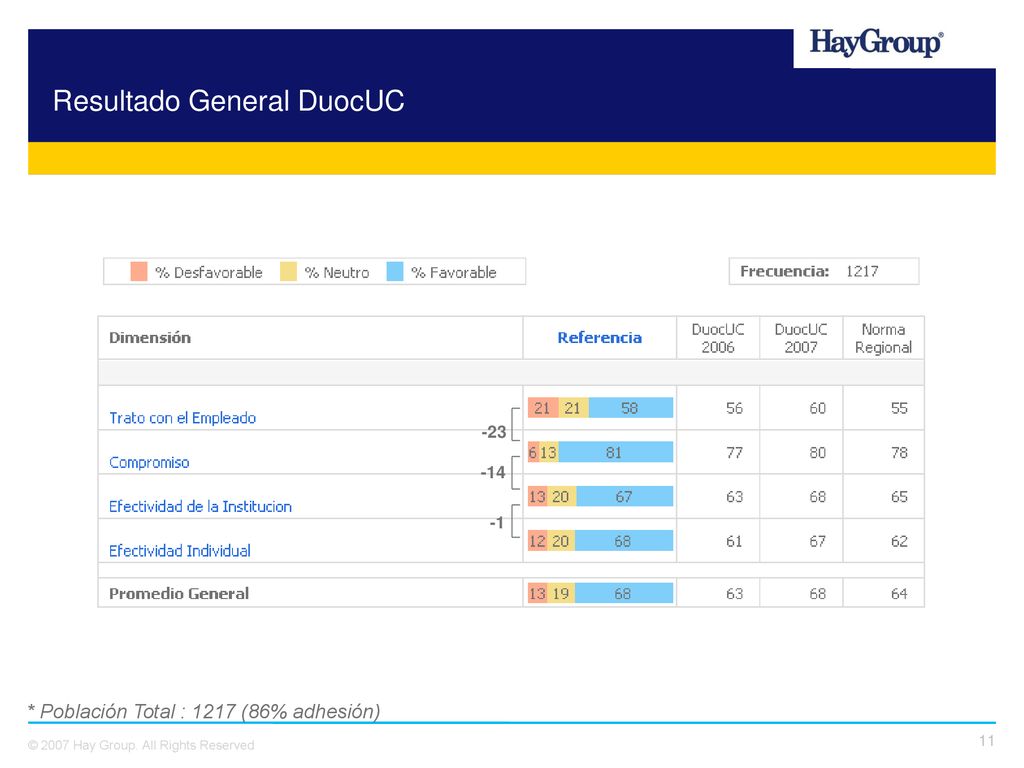Click the HayGroup logo
Screen dimensions: 1024x768
pos(876,43)
